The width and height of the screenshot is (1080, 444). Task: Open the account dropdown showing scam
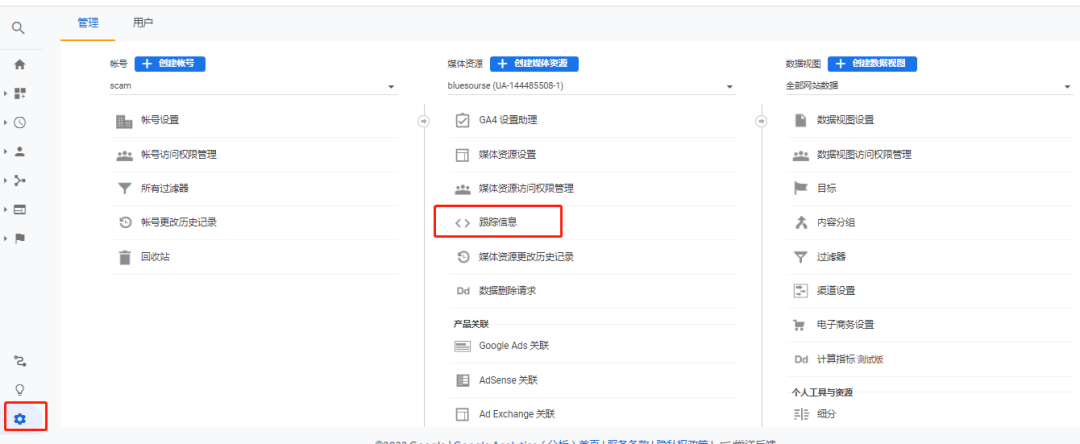pos(253,86)
